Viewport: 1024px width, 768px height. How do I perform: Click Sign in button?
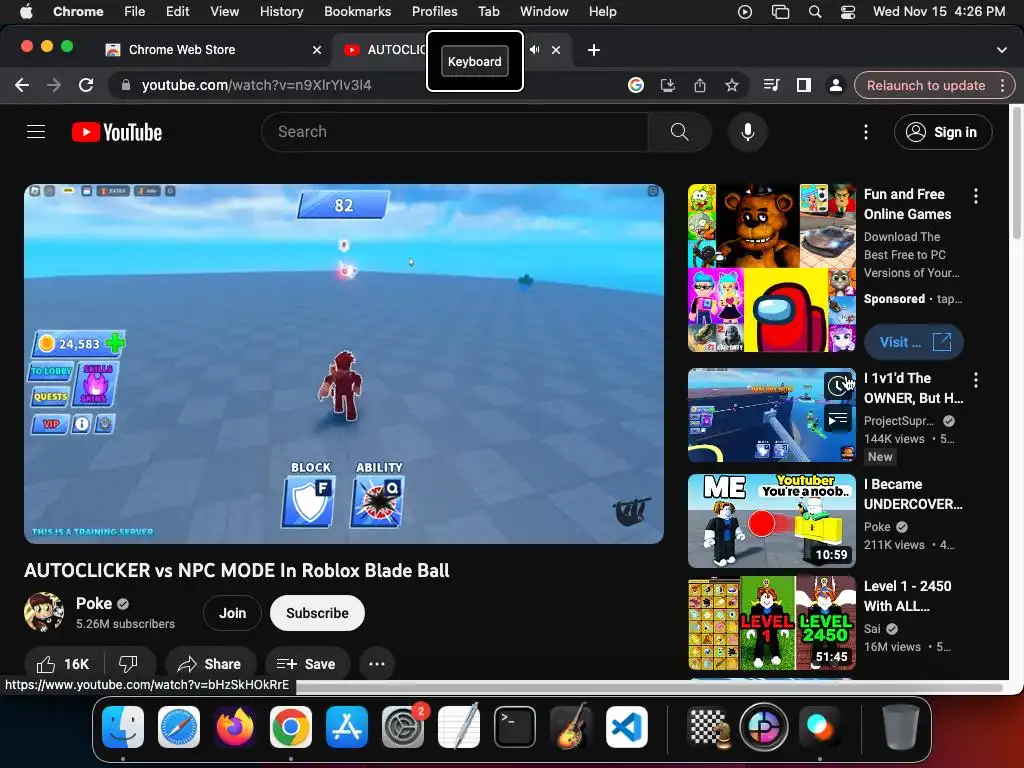tap(943, 132)
